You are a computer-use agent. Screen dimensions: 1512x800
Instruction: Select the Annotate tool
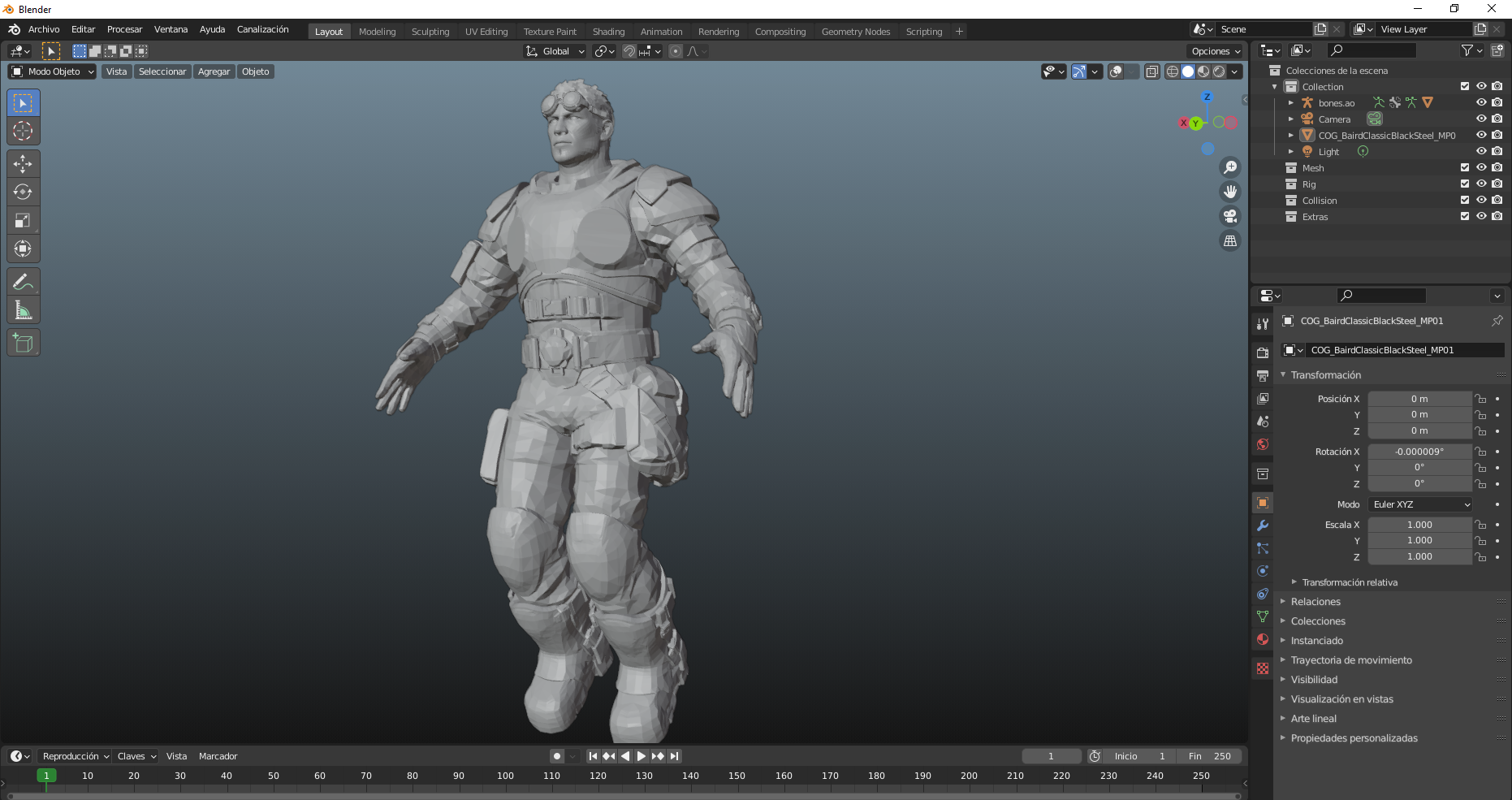[x=23, y=282]
